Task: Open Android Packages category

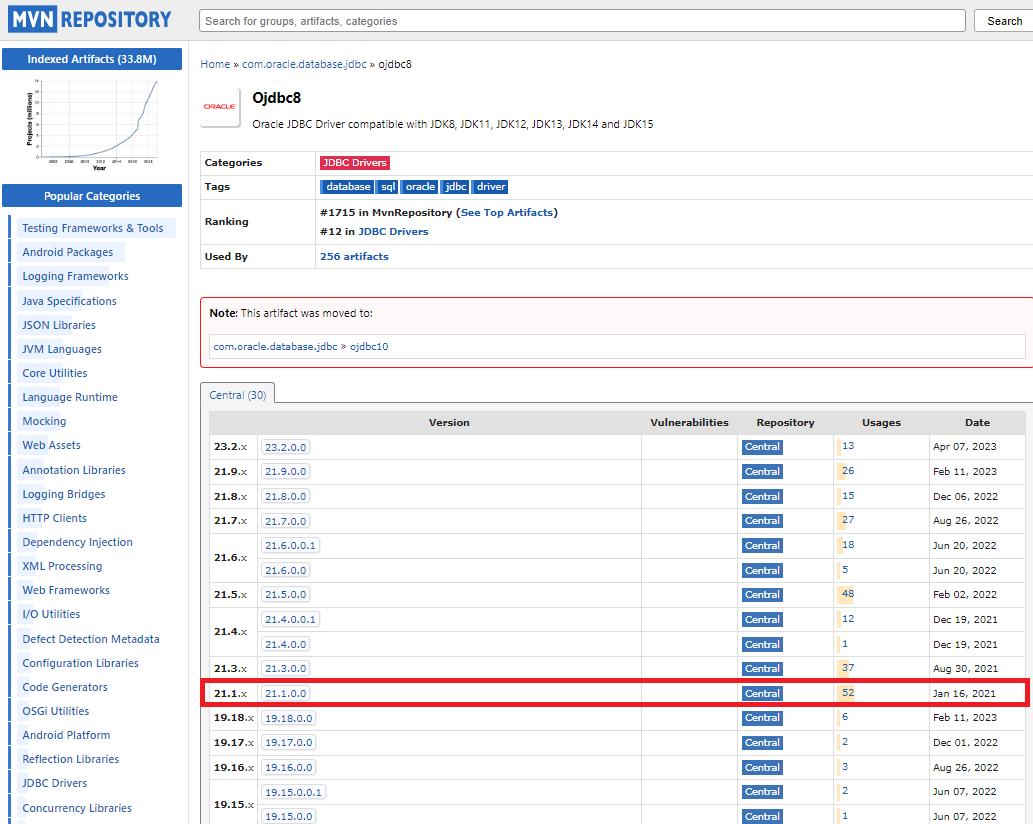Action: 68,252
